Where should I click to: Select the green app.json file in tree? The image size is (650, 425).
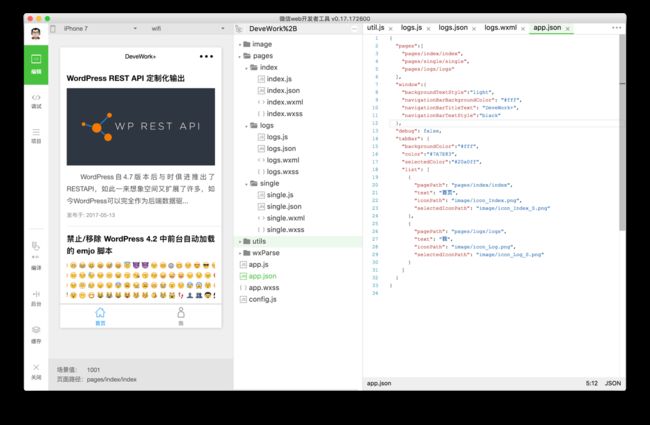tap(258, 276)
